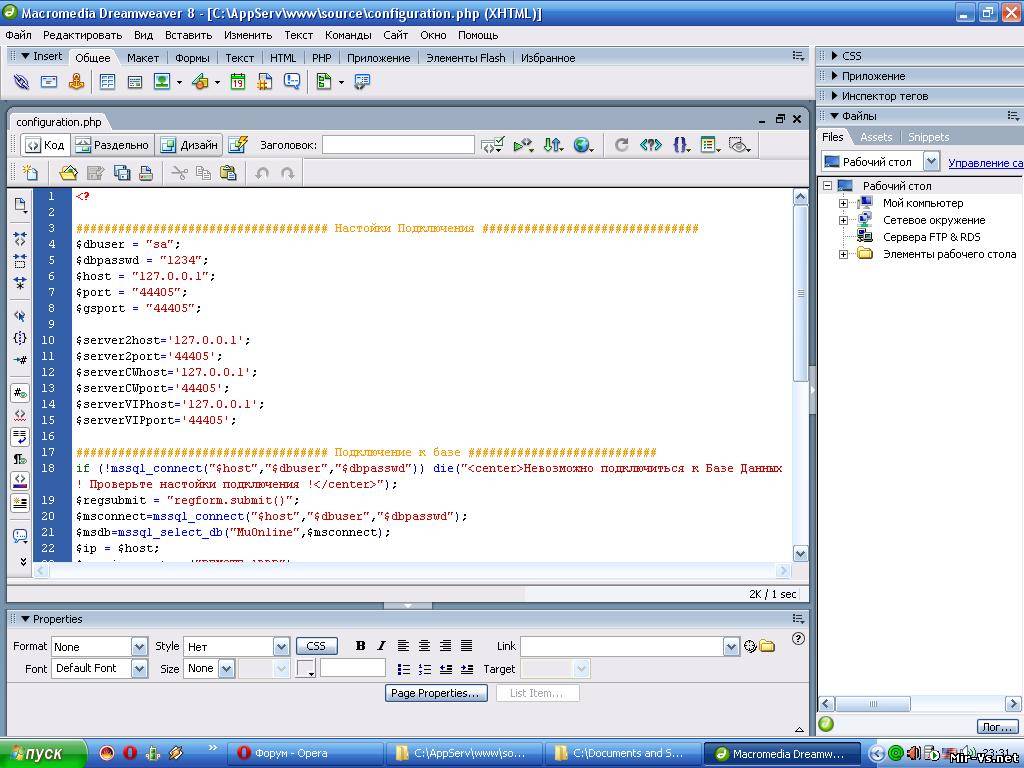Open Opera icon in quick launch
The image size is (1024, 768).
click(130, 753)
